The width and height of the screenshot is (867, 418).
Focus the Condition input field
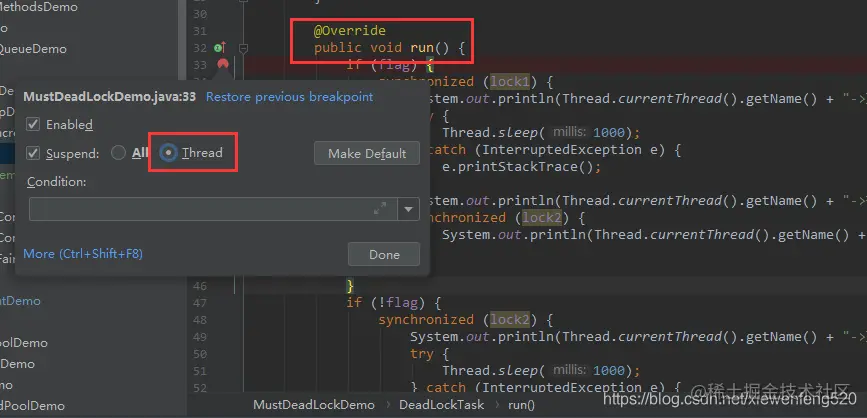(213, 209)
